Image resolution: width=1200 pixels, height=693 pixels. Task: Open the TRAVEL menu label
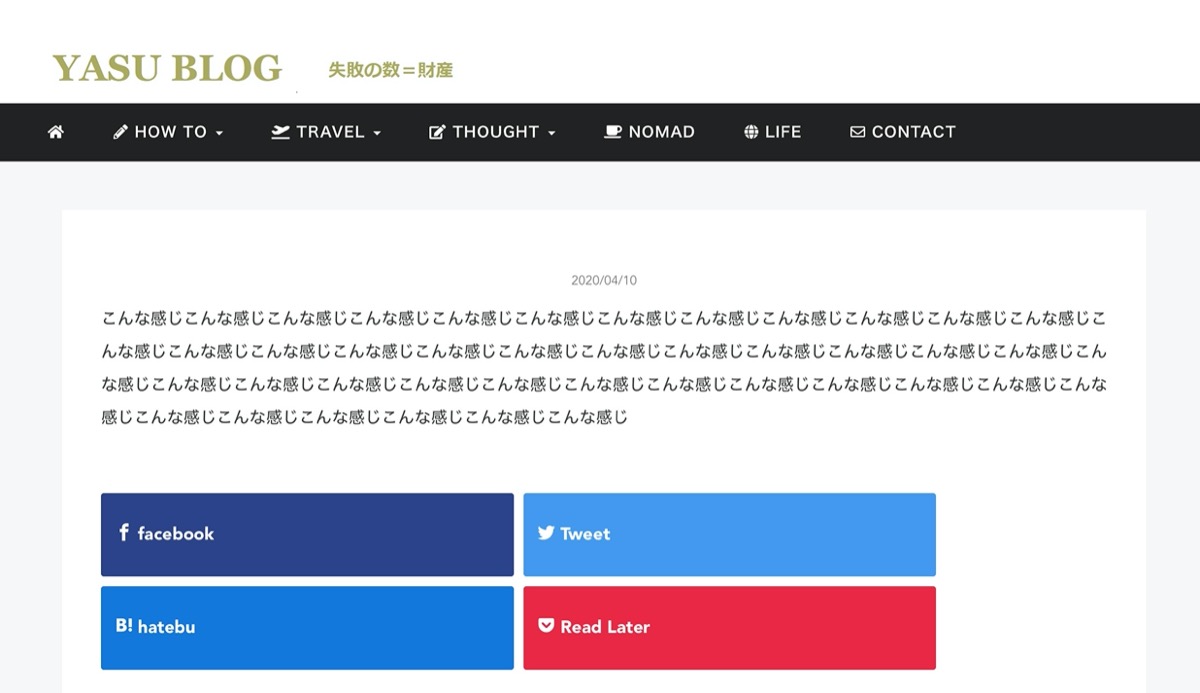coord(331,132)
